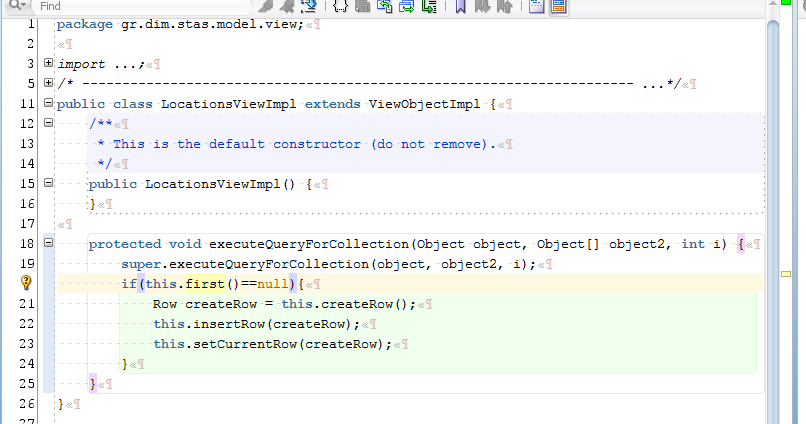The width and height of the screenshot is (806, 424).
Task: Click the highlight occurrences marker icon
Action: click(265, 6)
